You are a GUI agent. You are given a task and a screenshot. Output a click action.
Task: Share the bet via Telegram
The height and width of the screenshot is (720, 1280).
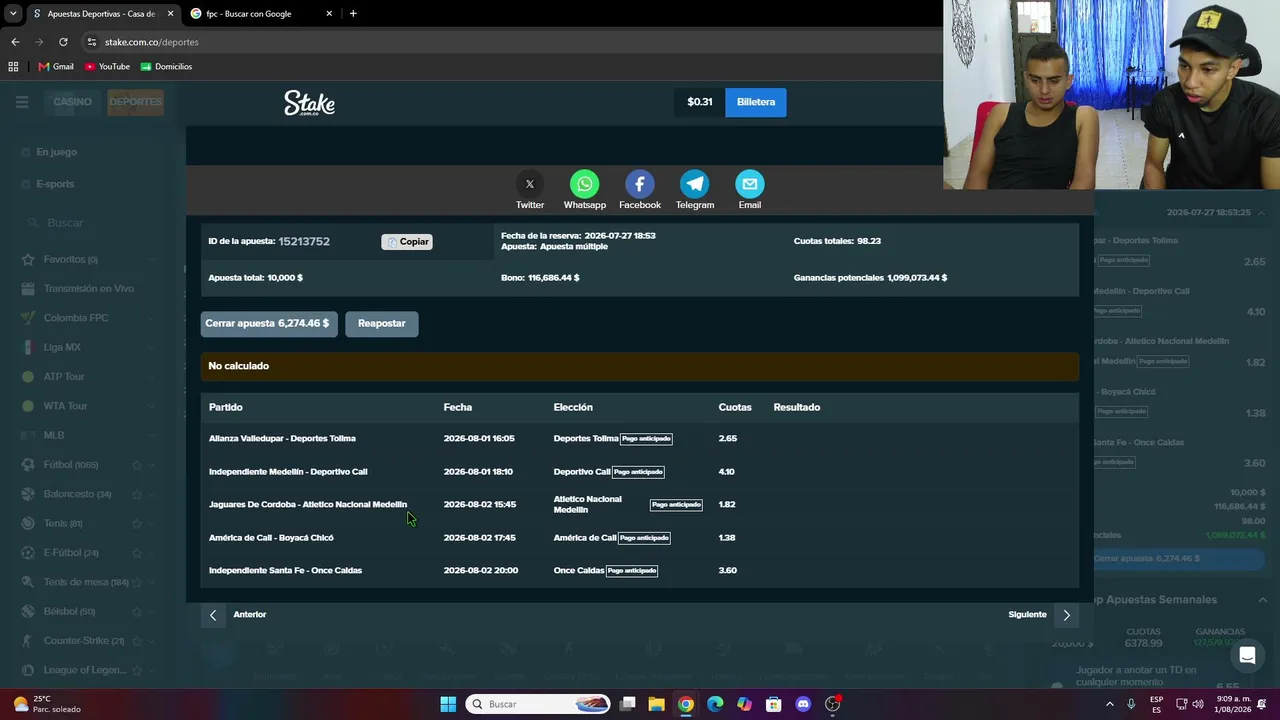coord(695,184)
